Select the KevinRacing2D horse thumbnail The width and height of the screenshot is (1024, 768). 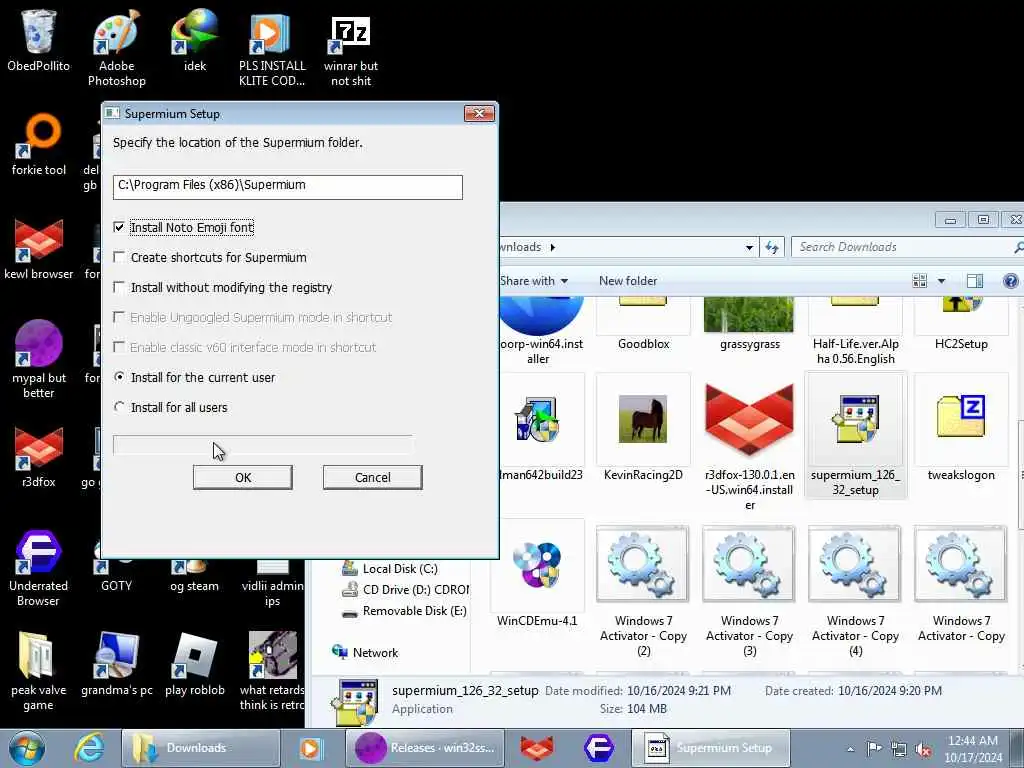pos(643,428)
